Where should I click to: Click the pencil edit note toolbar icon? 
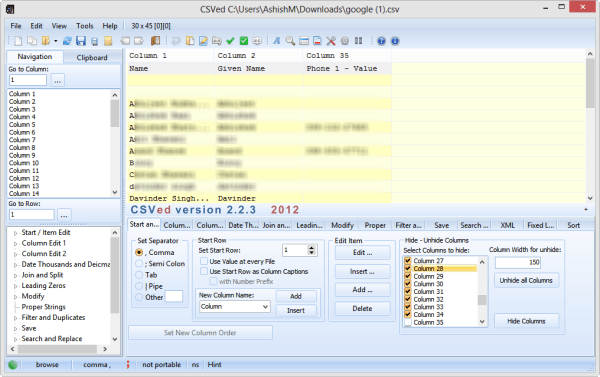(203, 41)
